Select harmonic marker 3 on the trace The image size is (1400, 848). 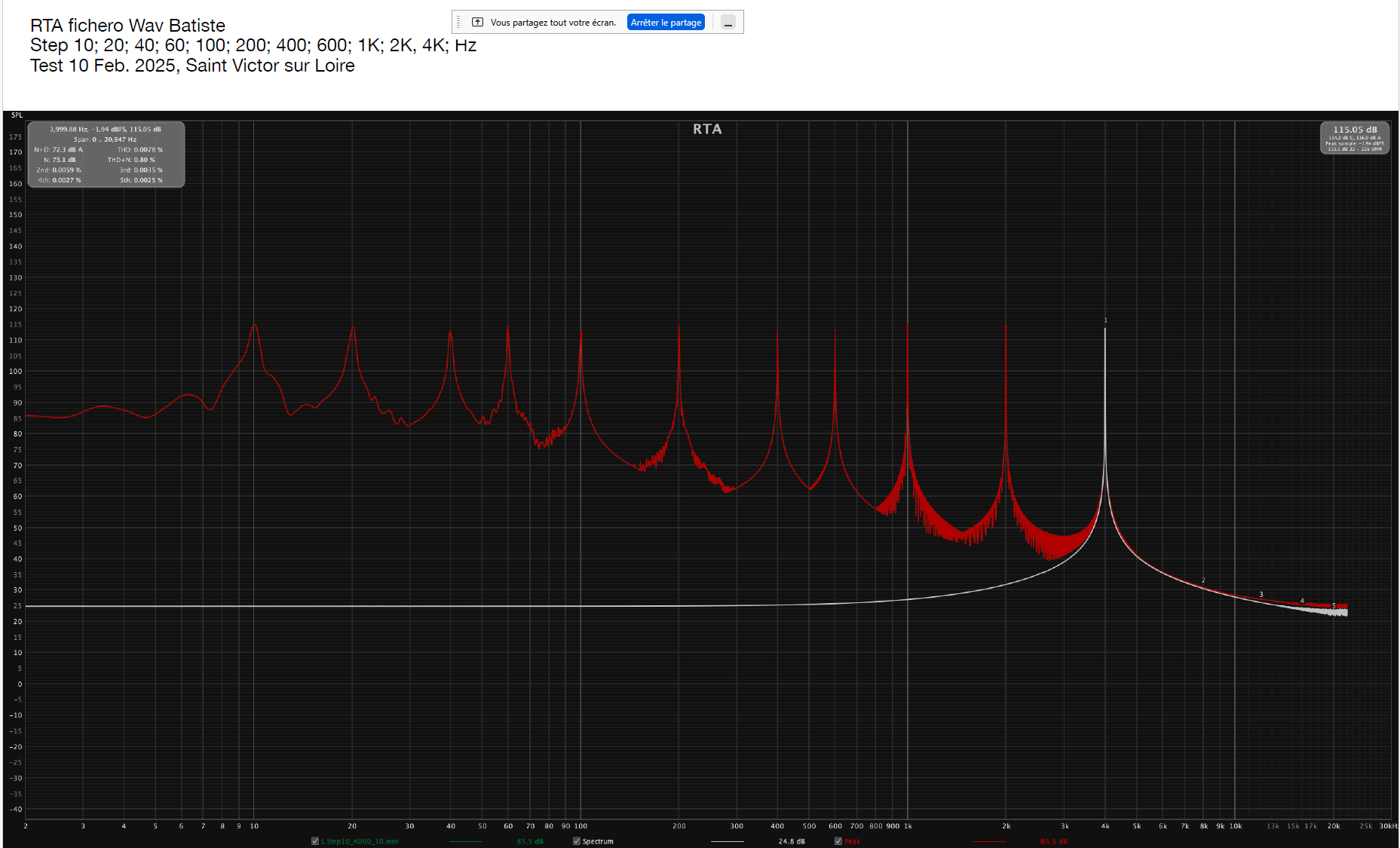pos(1261,595)
